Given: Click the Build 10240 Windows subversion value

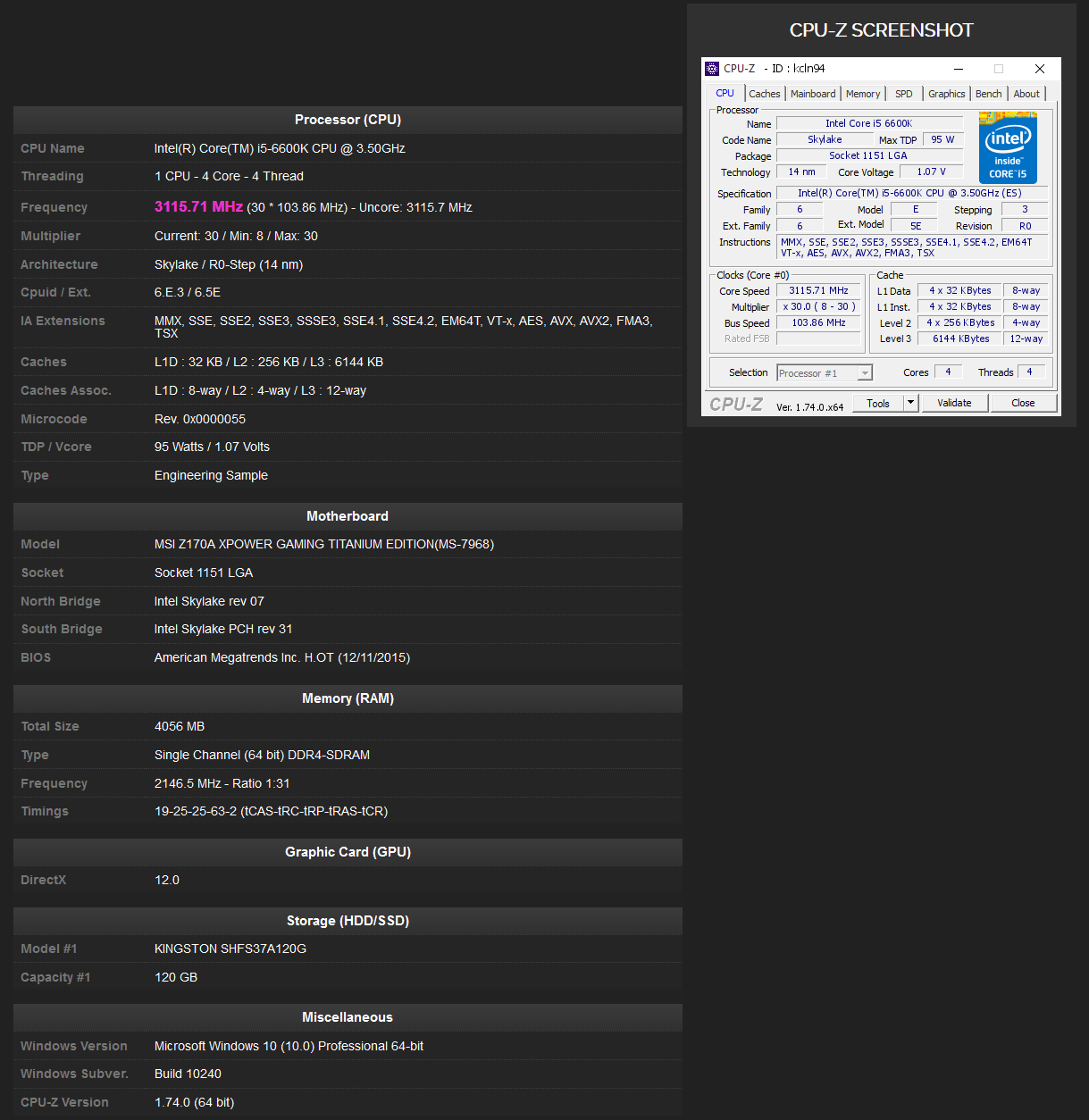Looking at the screenshot, I should [188, 1074].
